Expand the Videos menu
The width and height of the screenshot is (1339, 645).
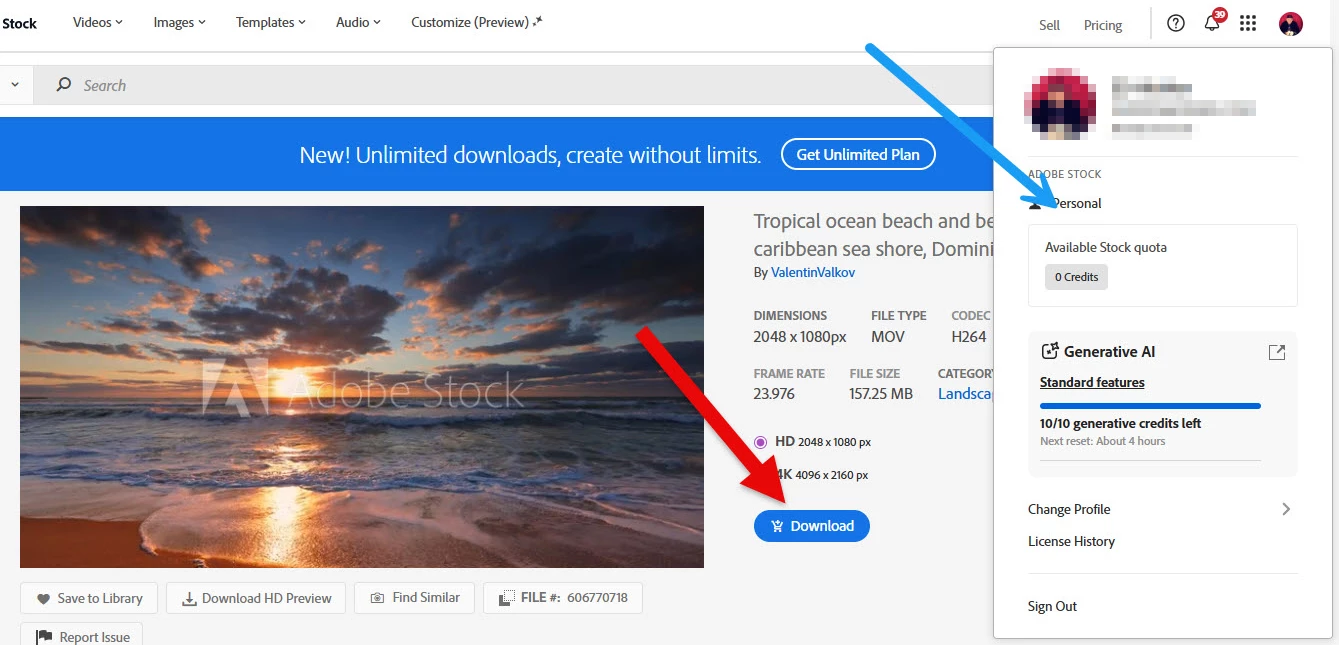point(98,22)
